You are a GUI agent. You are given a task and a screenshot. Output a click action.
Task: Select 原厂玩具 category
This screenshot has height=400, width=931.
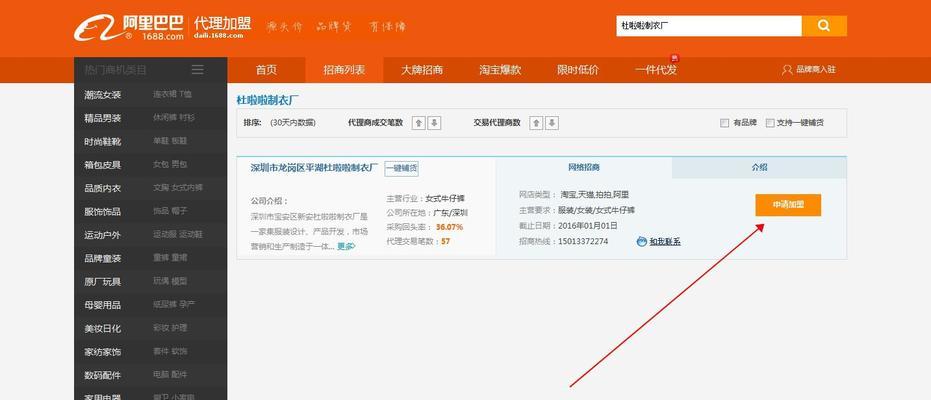coord(103,282)
